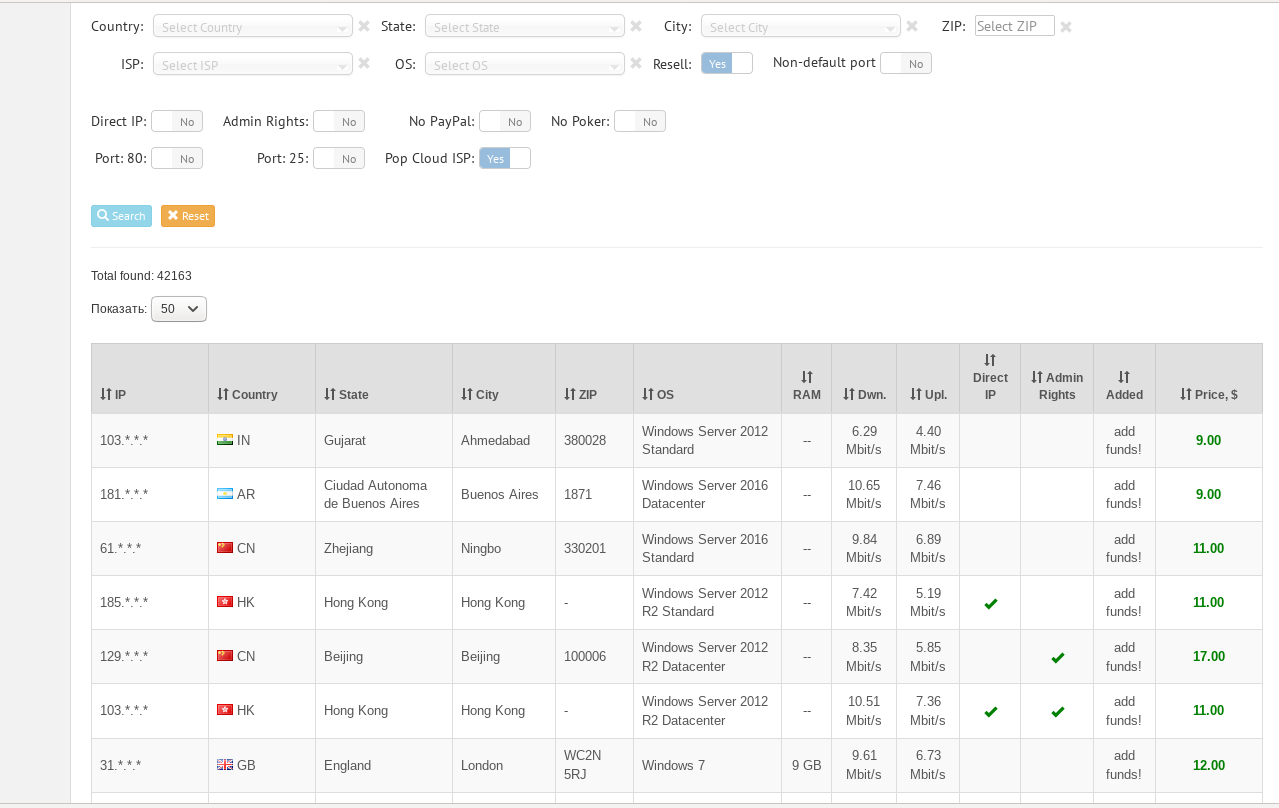This screenshot has height=808, width=1279.
Task: Clear the Country filter with the X icon
Action: tap(364, 27)
